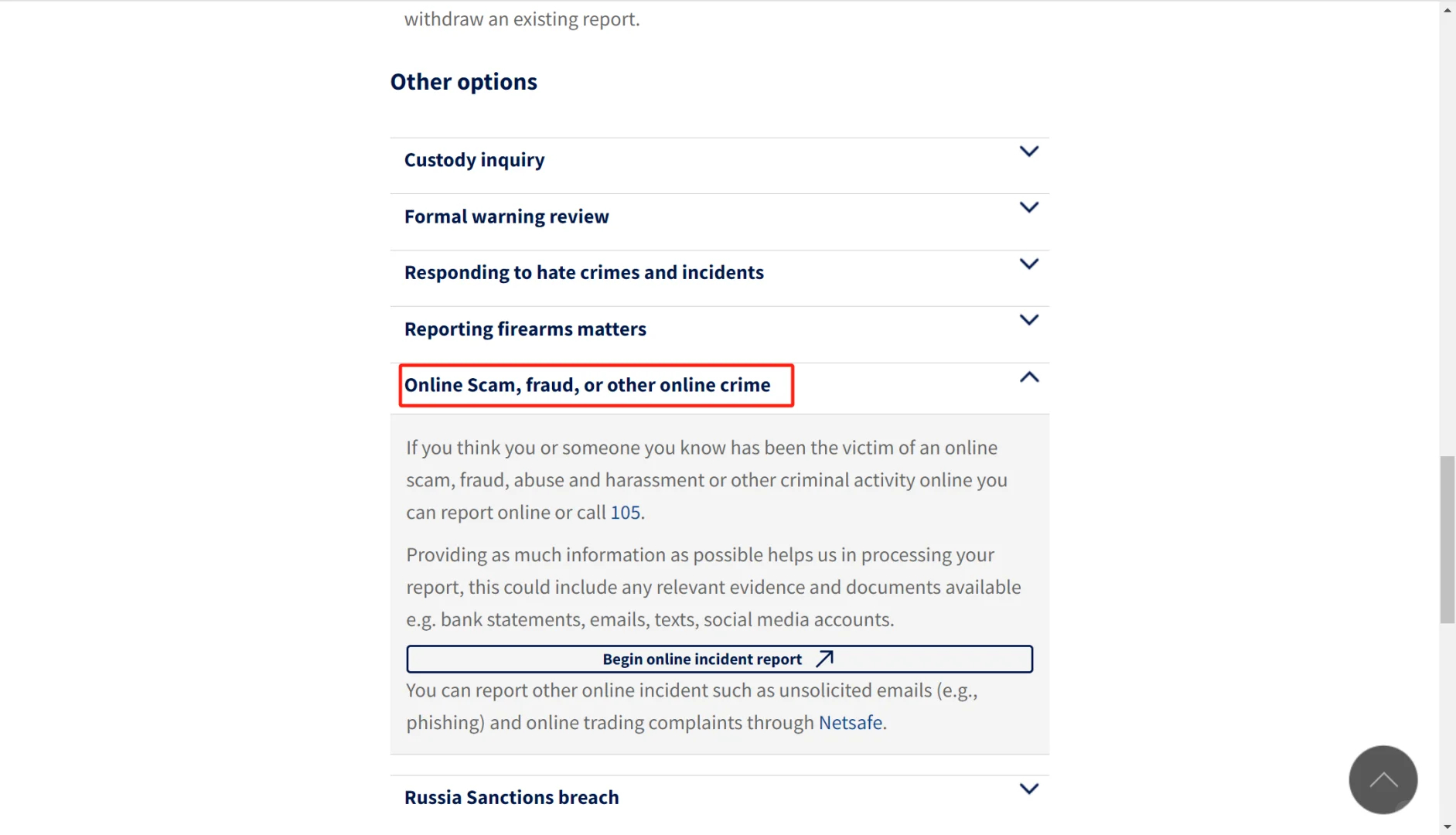The width and height of the screenshot is (1456, 835).
Task: Click the scrollbar up arrow
Action: pyautogui.click(x=1447, y=10)
